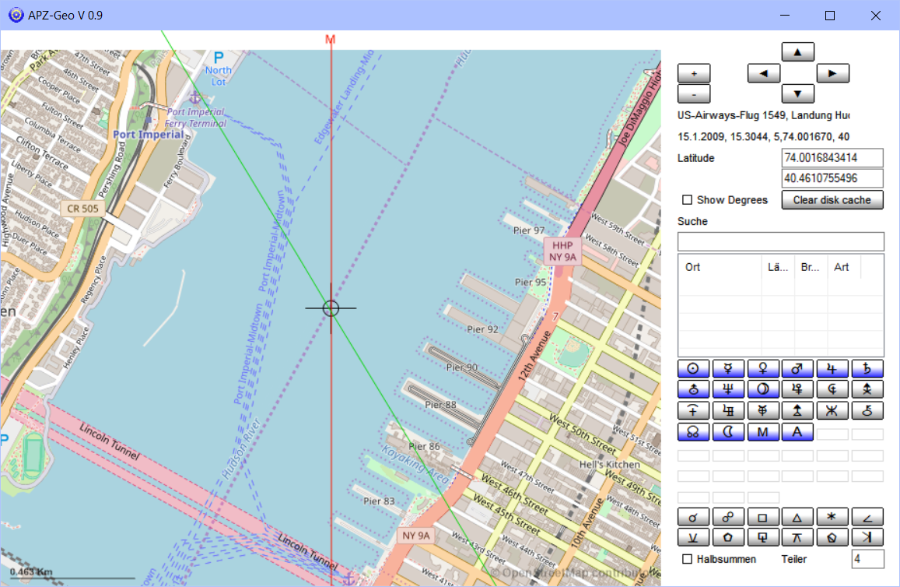Click the HHP NY 9A road shield
This screenshot has height=587, width=900.
click(562, 251)
